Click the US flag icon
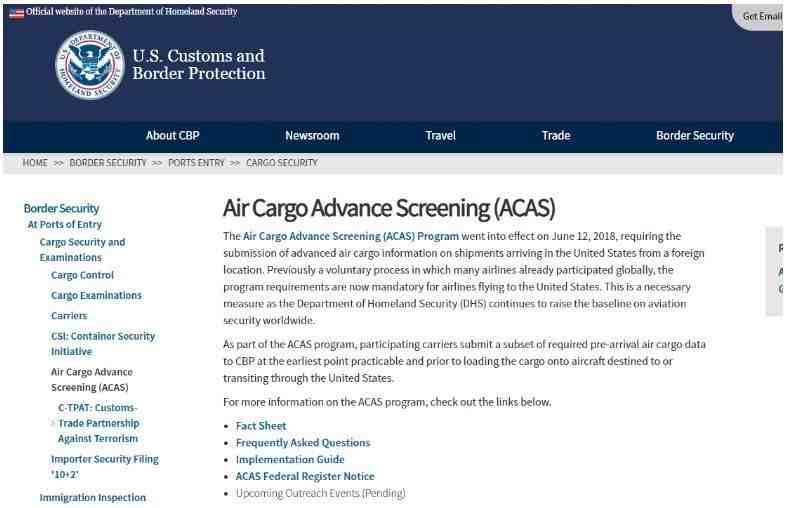This screenshot has height=508, width=787. click(17, 13)
